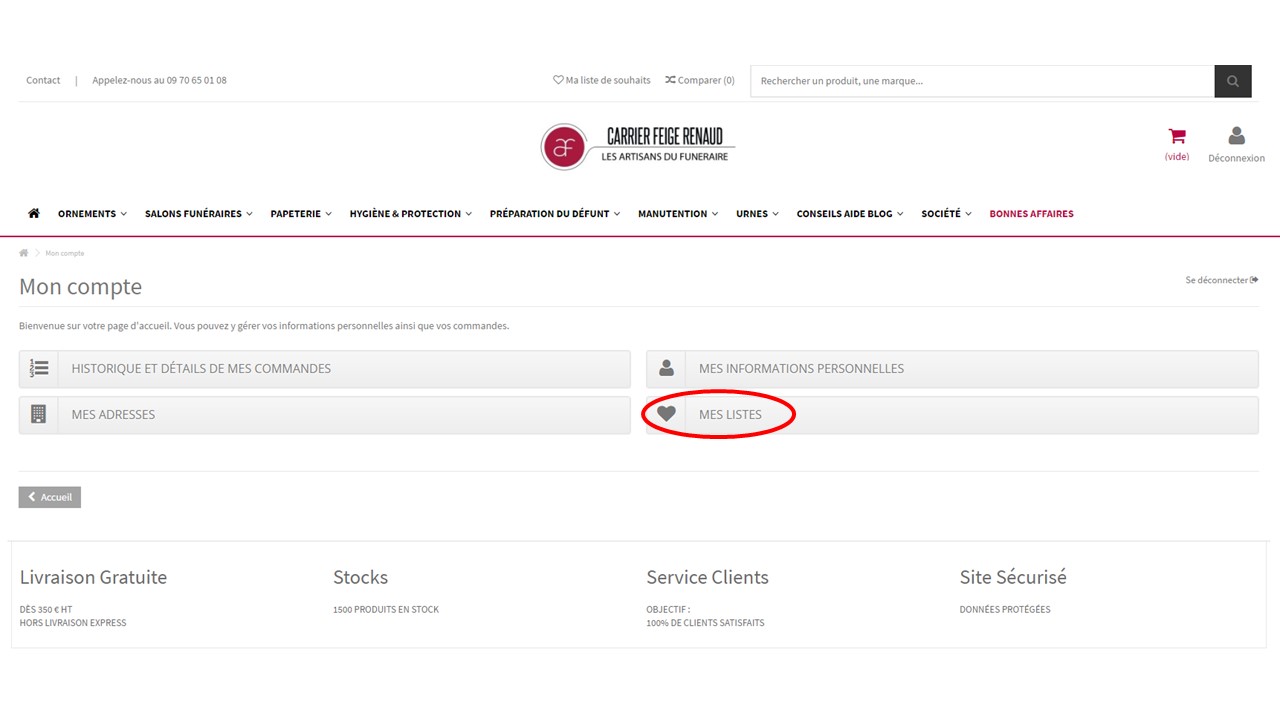Screen dimensions: 1280x720
Task: Expand the Conseils Aide Blog menu
Action: click(850, 213)
